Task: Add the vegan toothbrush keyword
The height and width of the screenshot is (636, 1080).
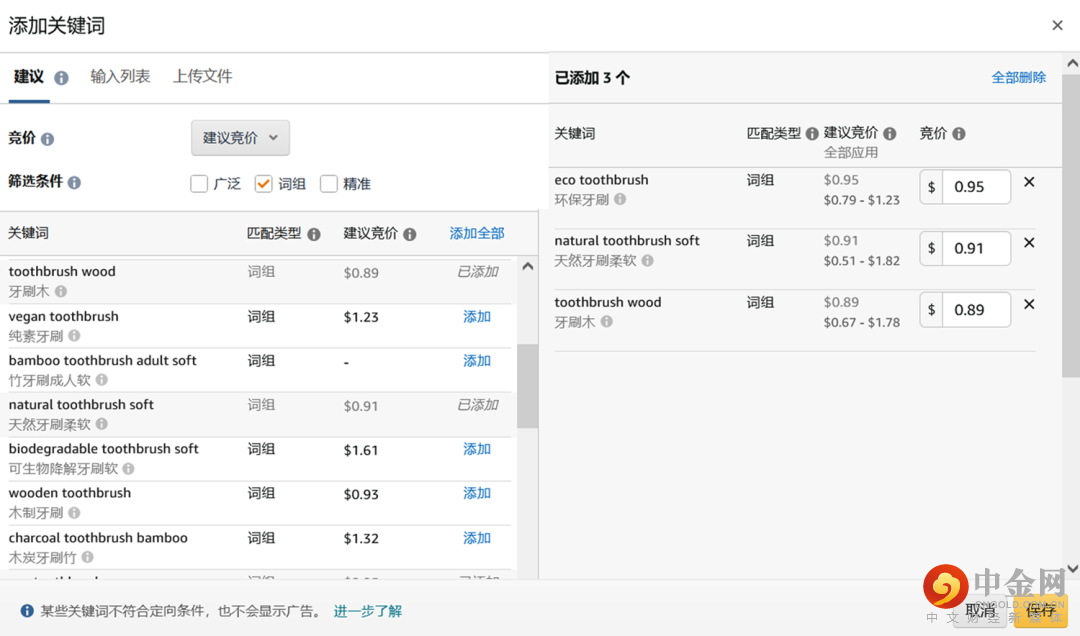Action: coord(477,317)
